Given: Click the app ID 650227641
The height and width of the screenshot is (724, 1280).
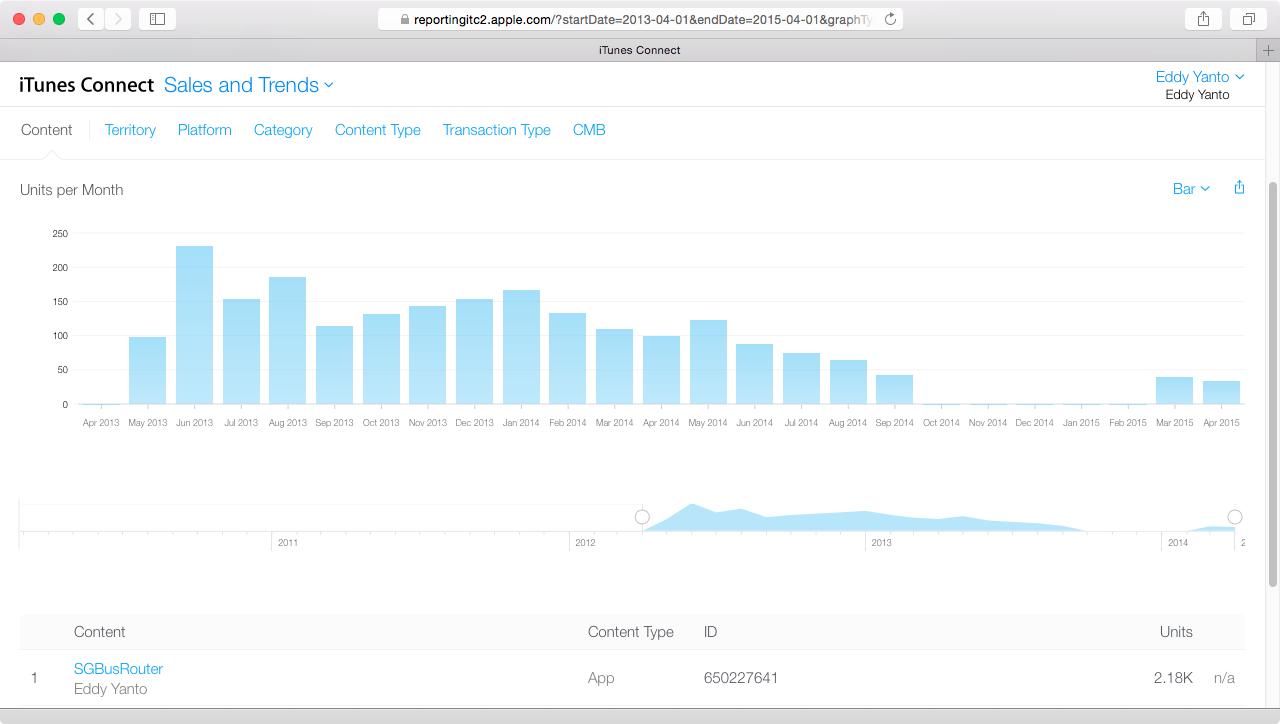Looking at the screenshot, I should click(741, 678).
